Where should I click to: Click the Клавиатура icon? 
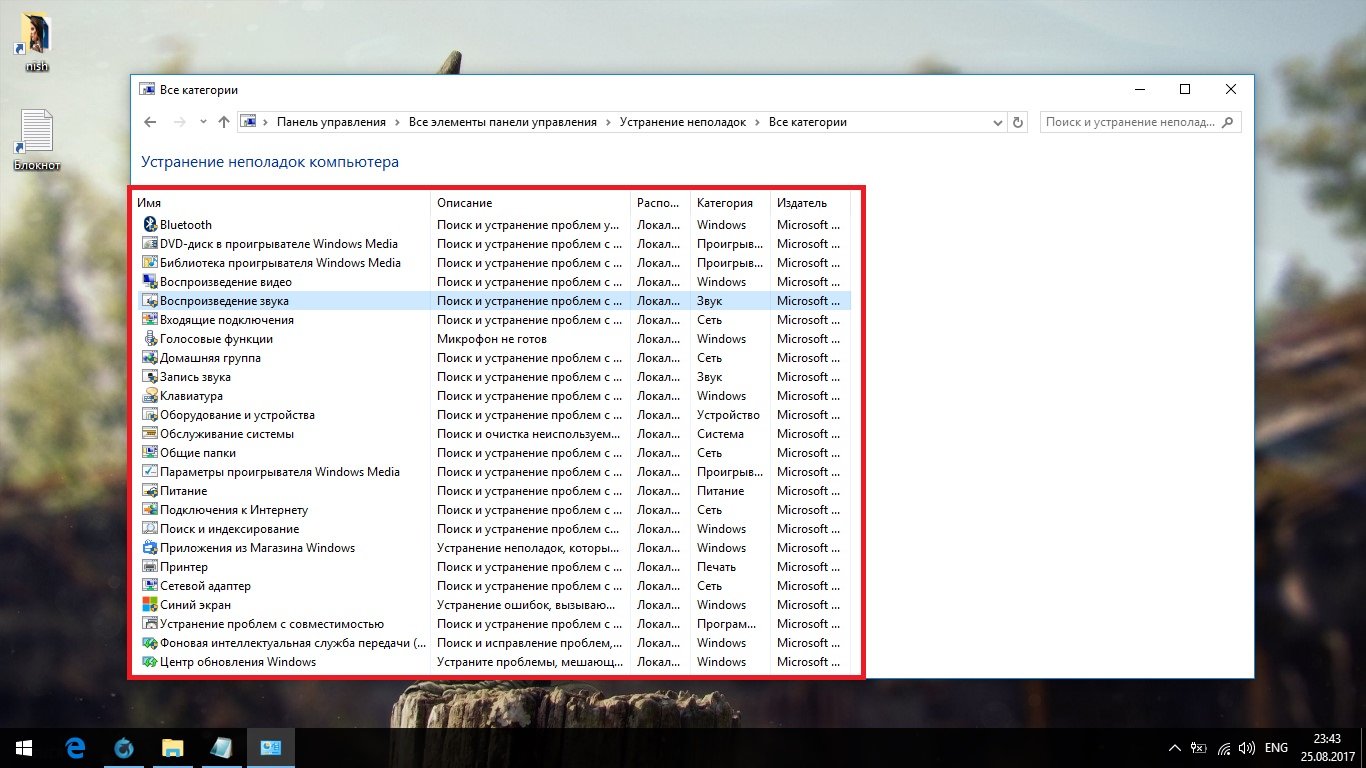[x=150, y=396]
